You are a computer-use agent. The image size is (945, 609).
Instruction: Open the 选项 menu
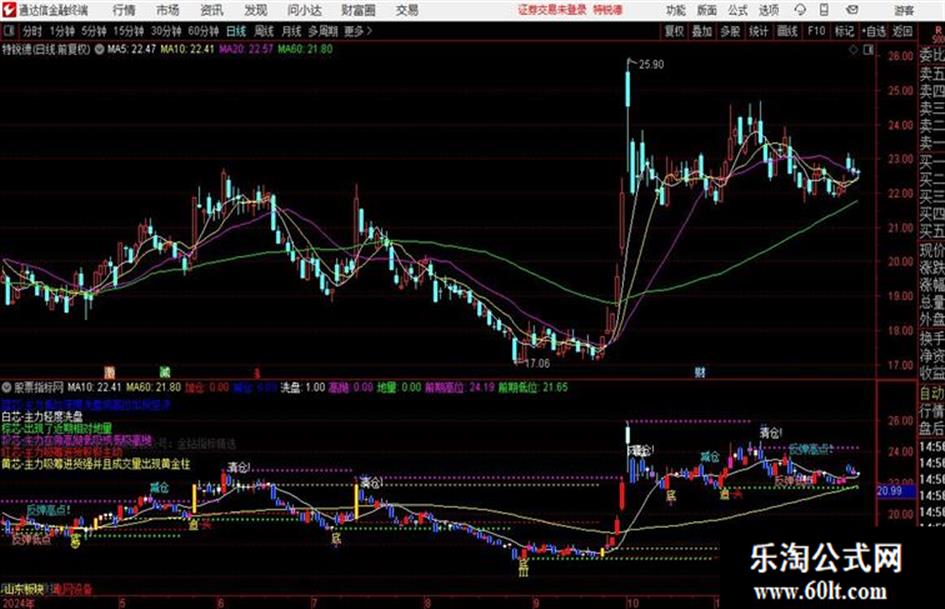(x=768, y=10)
